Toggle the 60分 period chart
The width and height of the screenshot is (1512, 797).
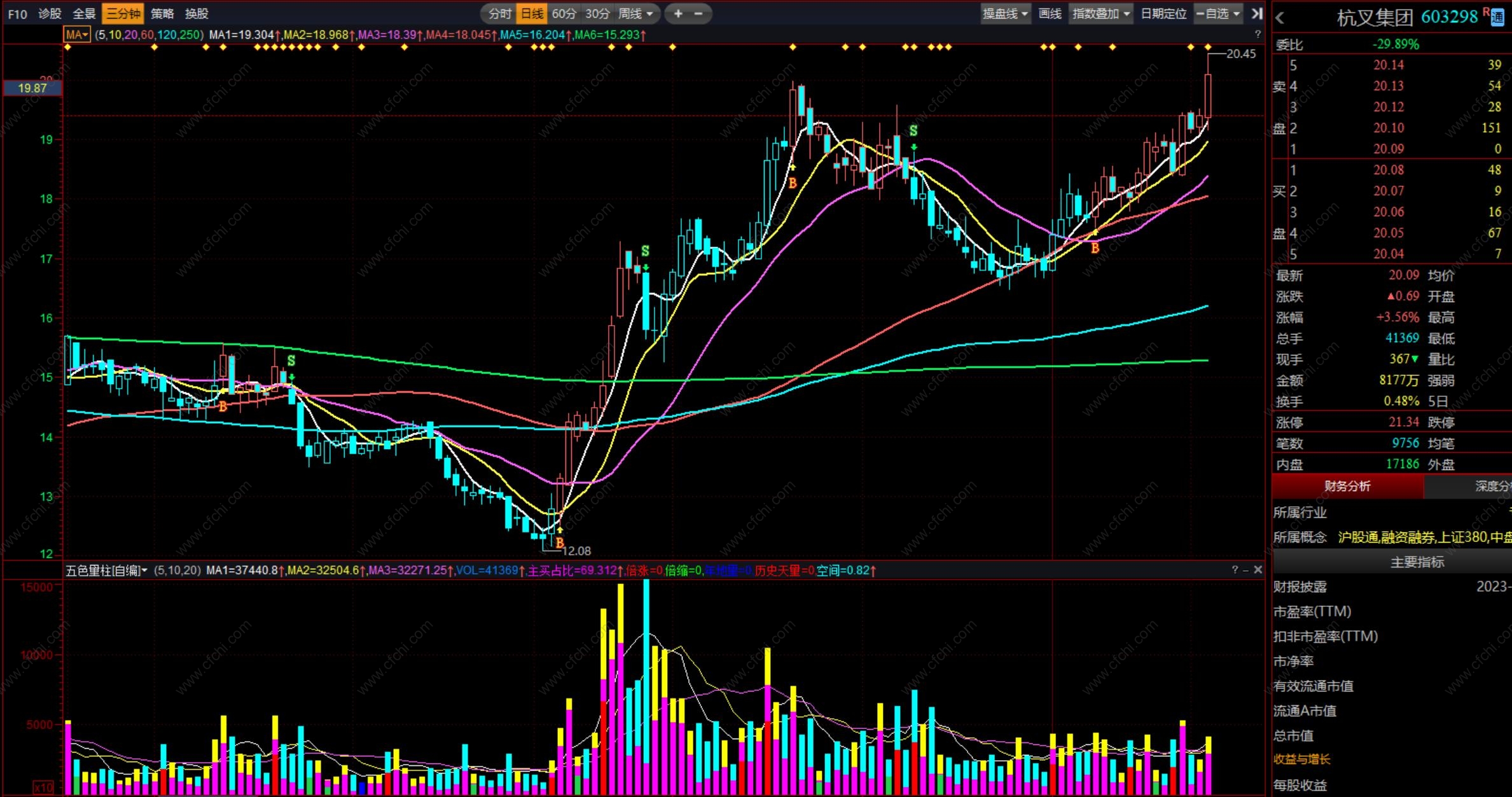(x=564, y=13)
